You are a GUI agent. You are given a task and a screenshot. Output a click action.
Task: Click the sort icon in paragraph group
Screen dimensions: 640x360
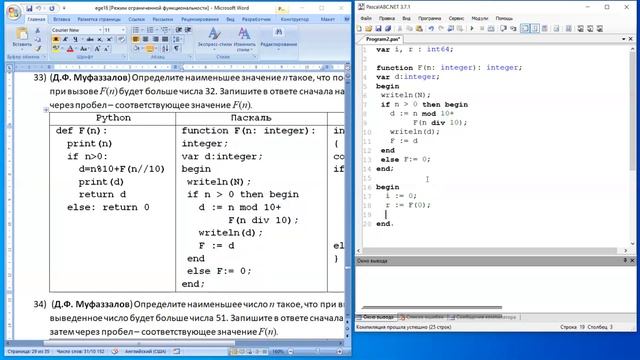(x=165, y=49)
